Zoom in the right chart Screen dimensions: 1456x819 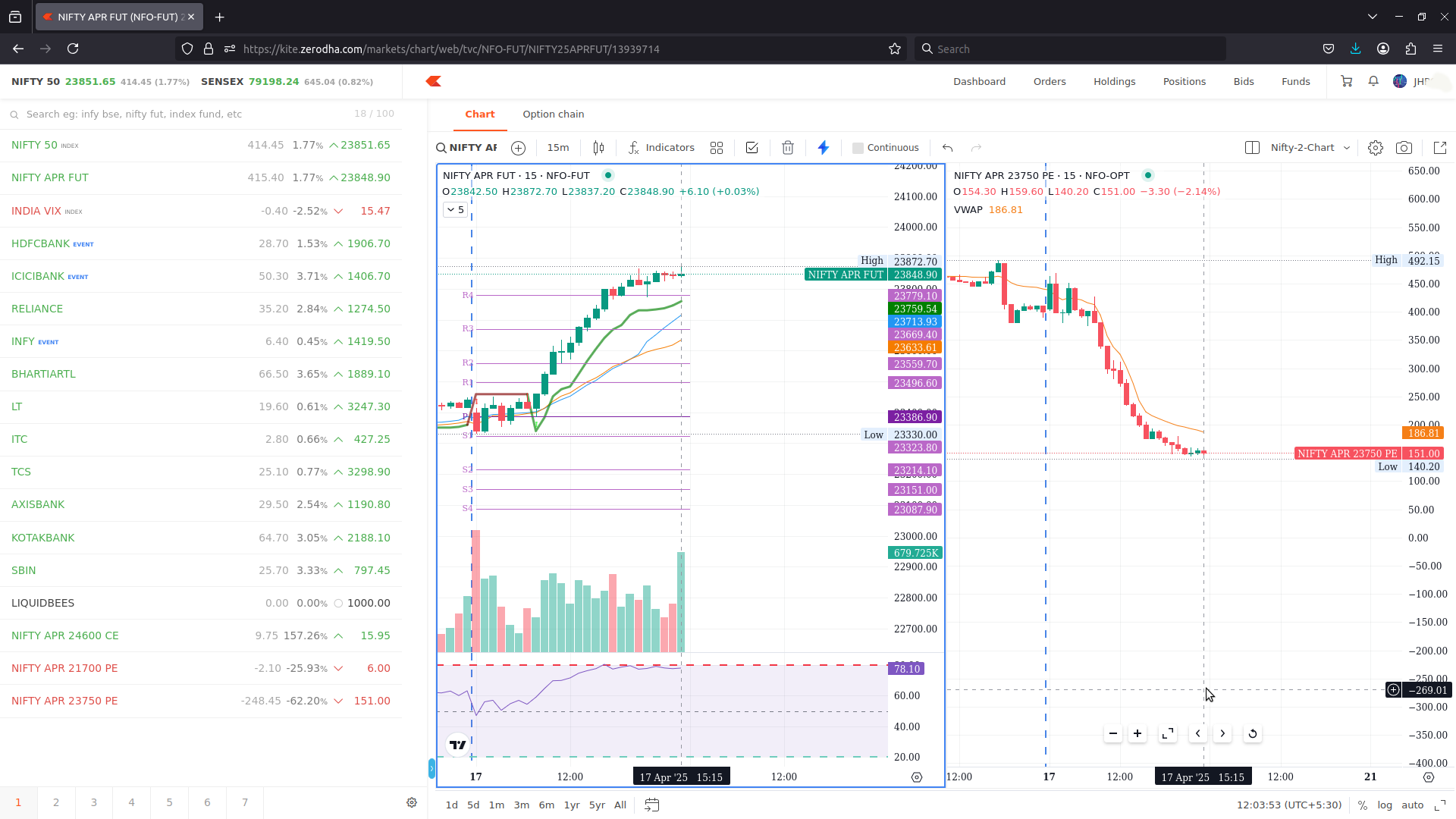(1137, 733)
